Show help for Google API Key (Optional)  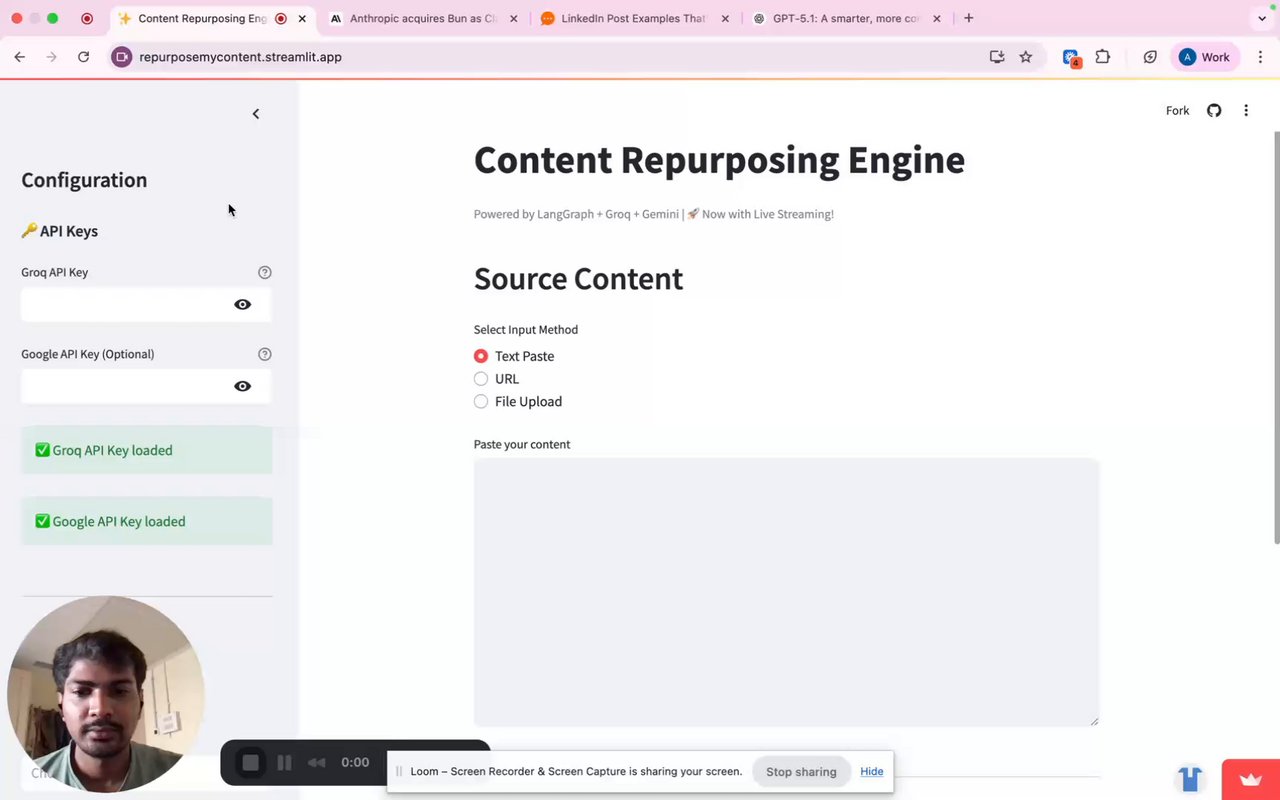tap(265, 354)
